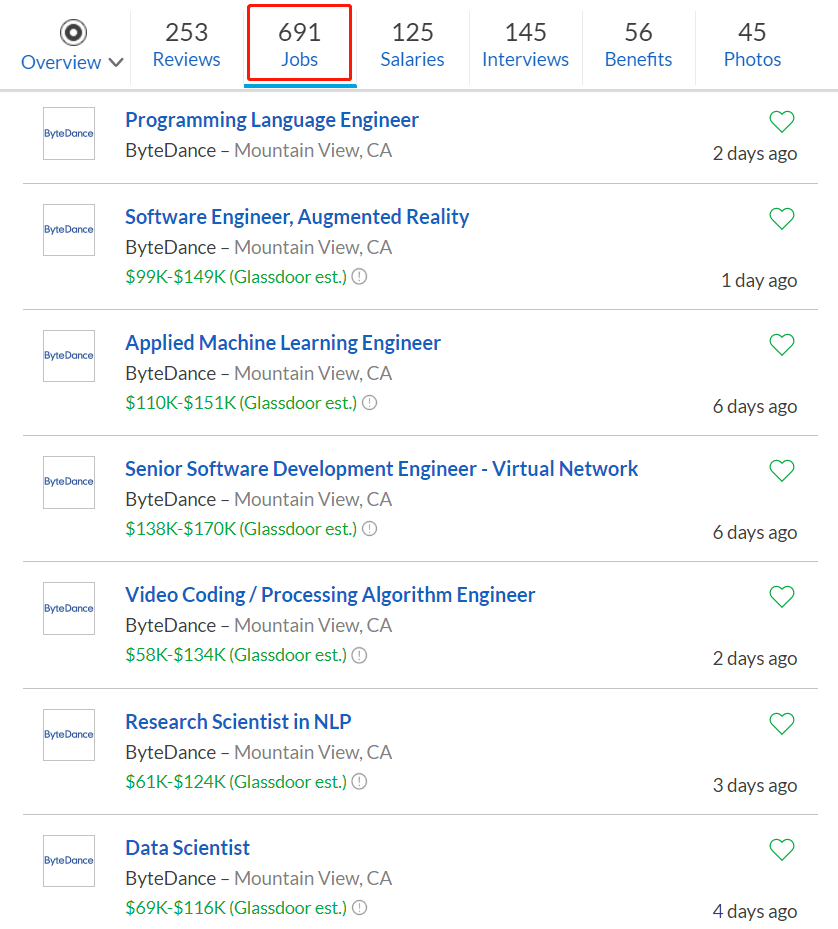Click info icon next to $138K-$170K estimate
Image resolution: width=838 pixels, height=929 pixels.
click(370, 528)
